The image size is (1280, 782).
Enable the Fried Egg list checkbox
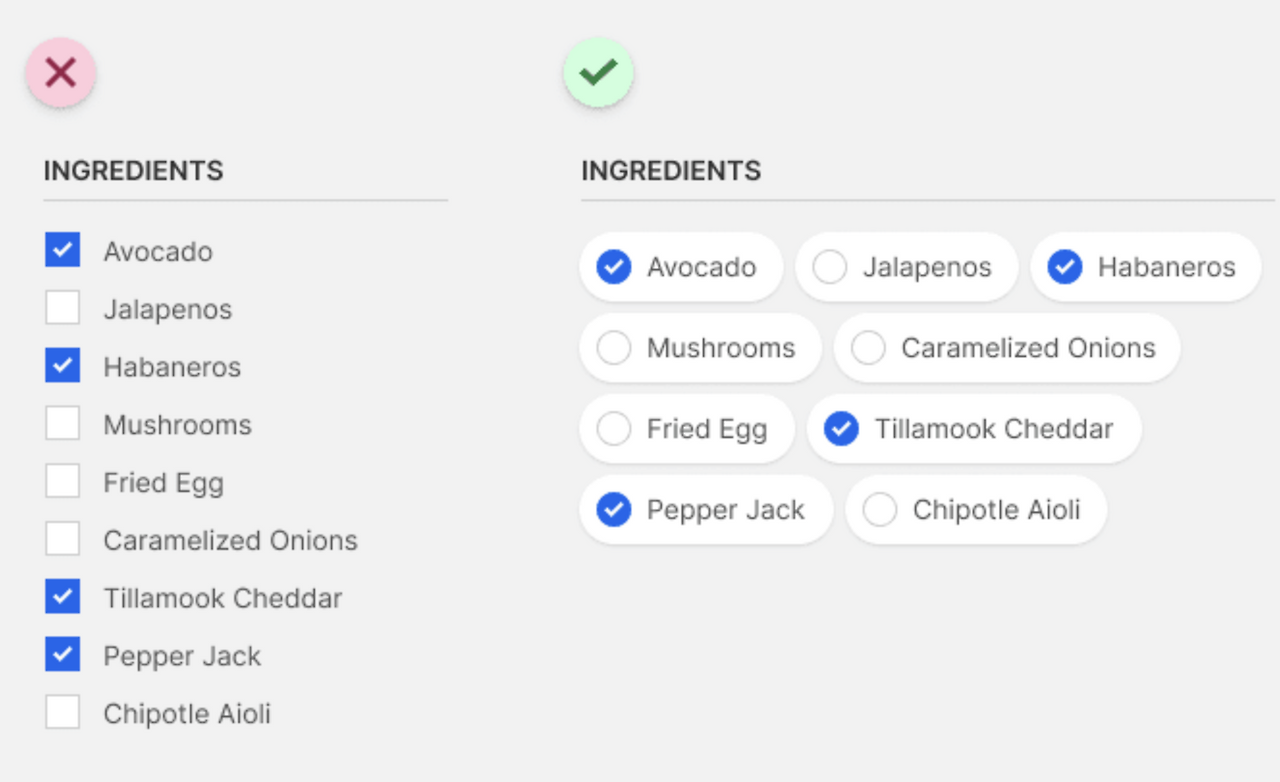[62, 482]
